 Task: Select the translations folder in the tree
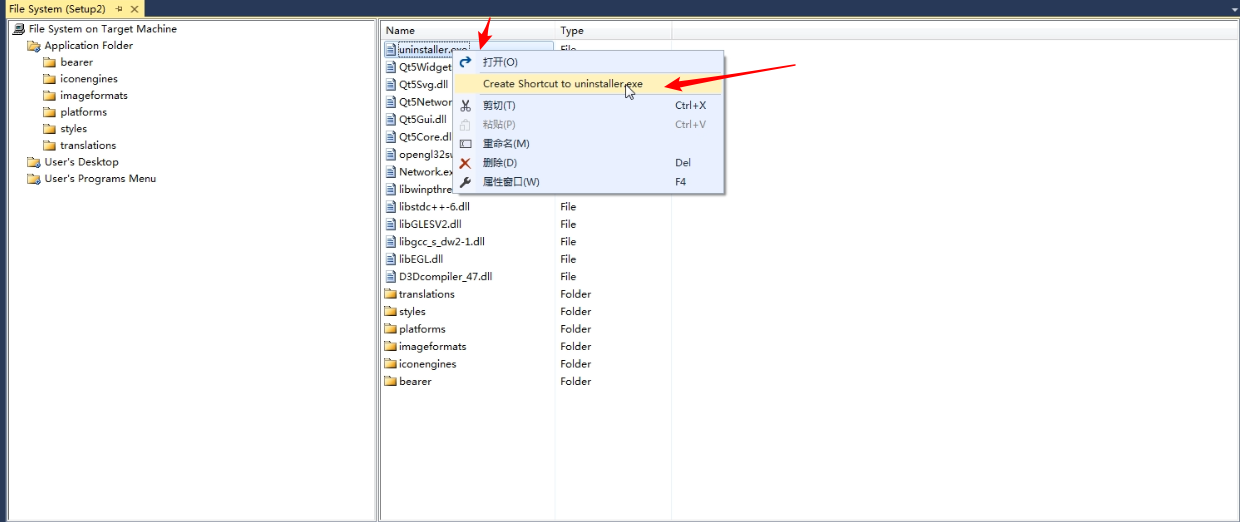(x=88, y=146)
